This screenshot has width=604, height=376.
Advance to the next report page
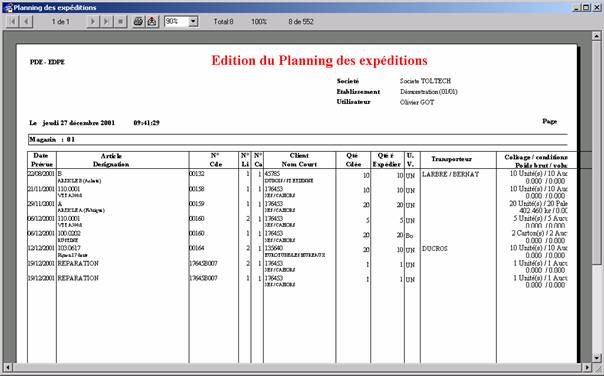point(92,22)
